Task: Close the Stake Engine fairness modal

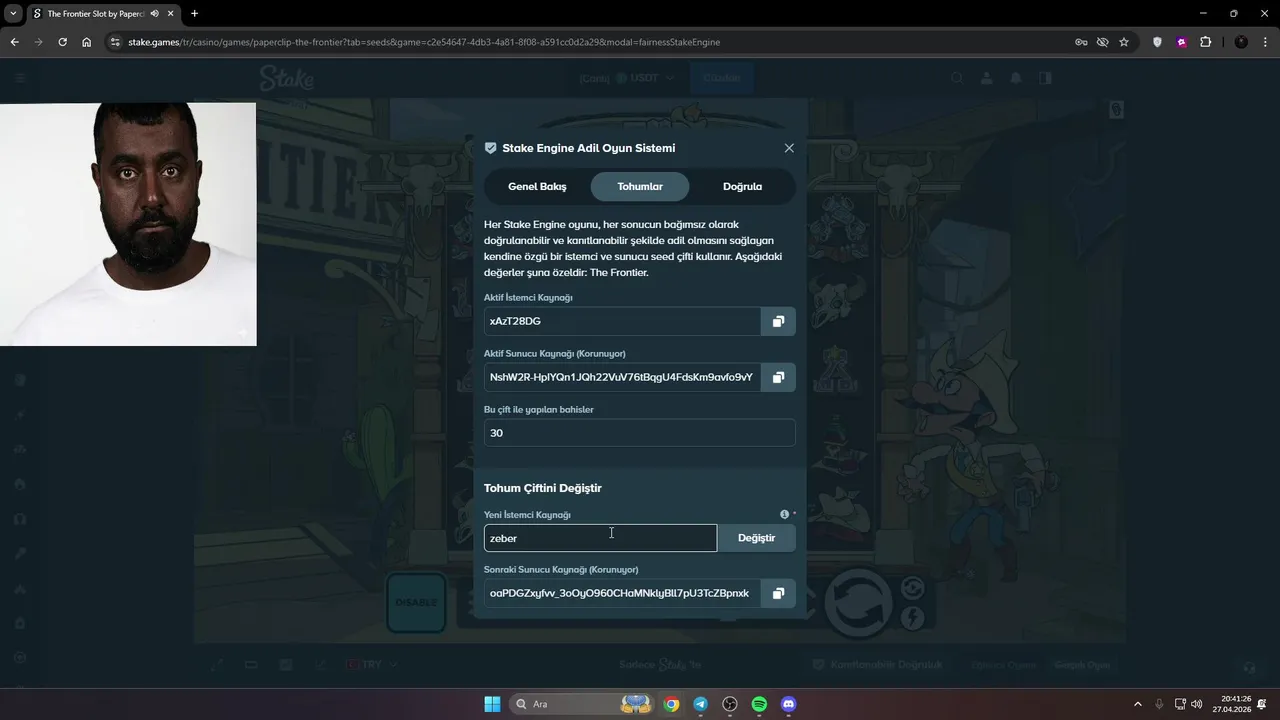Action: pos(789,148)
